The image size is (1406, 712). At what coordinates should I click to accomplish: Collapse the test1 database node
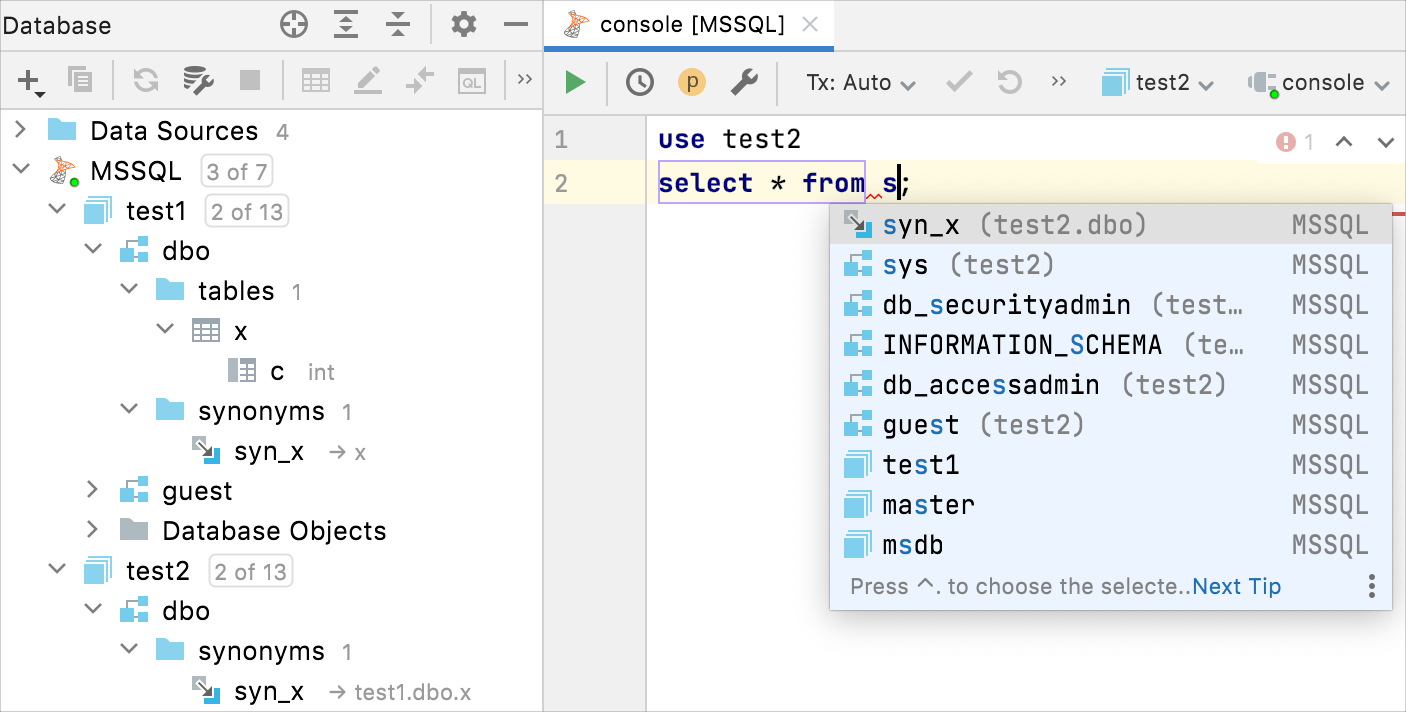(x=57, y=211)
